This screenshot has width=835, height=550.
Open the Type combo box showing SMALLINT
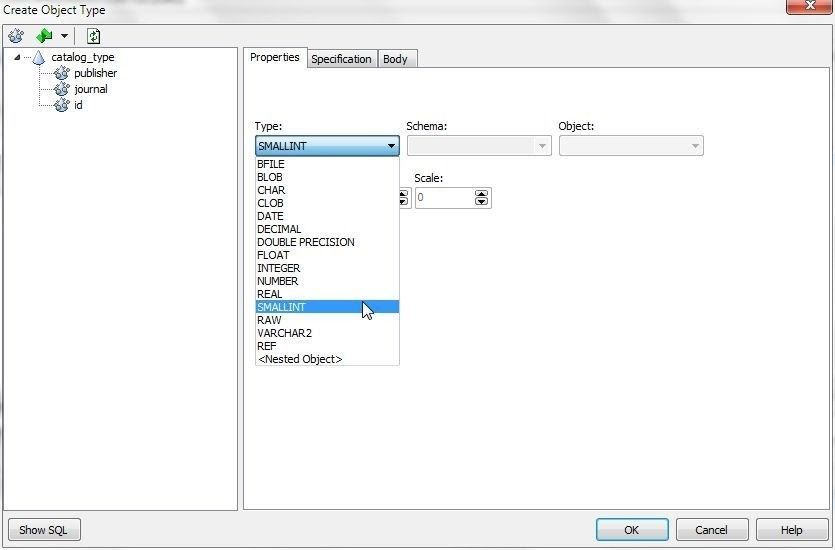[x=327, y=145]
